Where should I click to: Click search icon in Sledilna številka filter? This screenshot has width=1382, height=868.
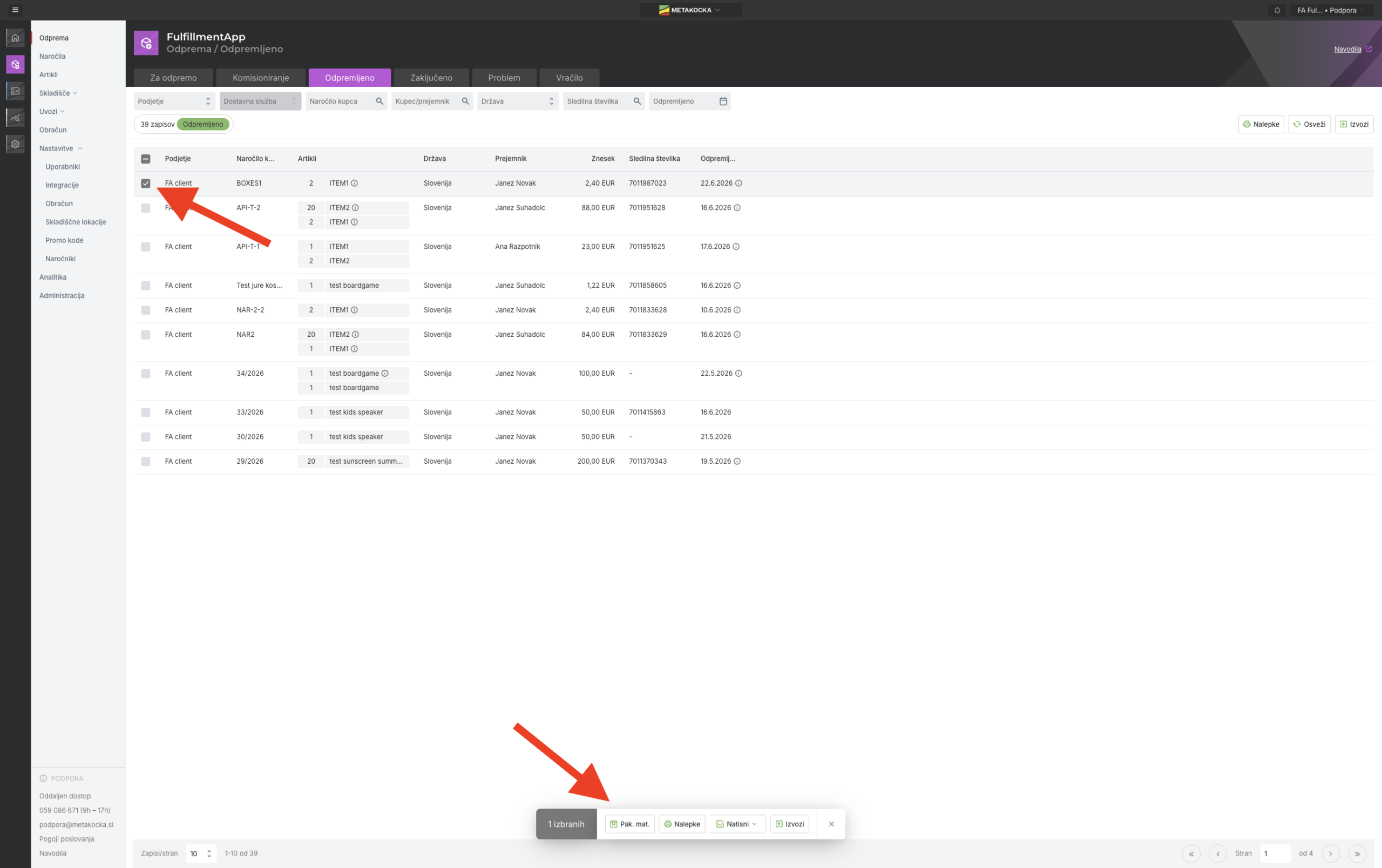pyautogui.click(x=637, y=101)
